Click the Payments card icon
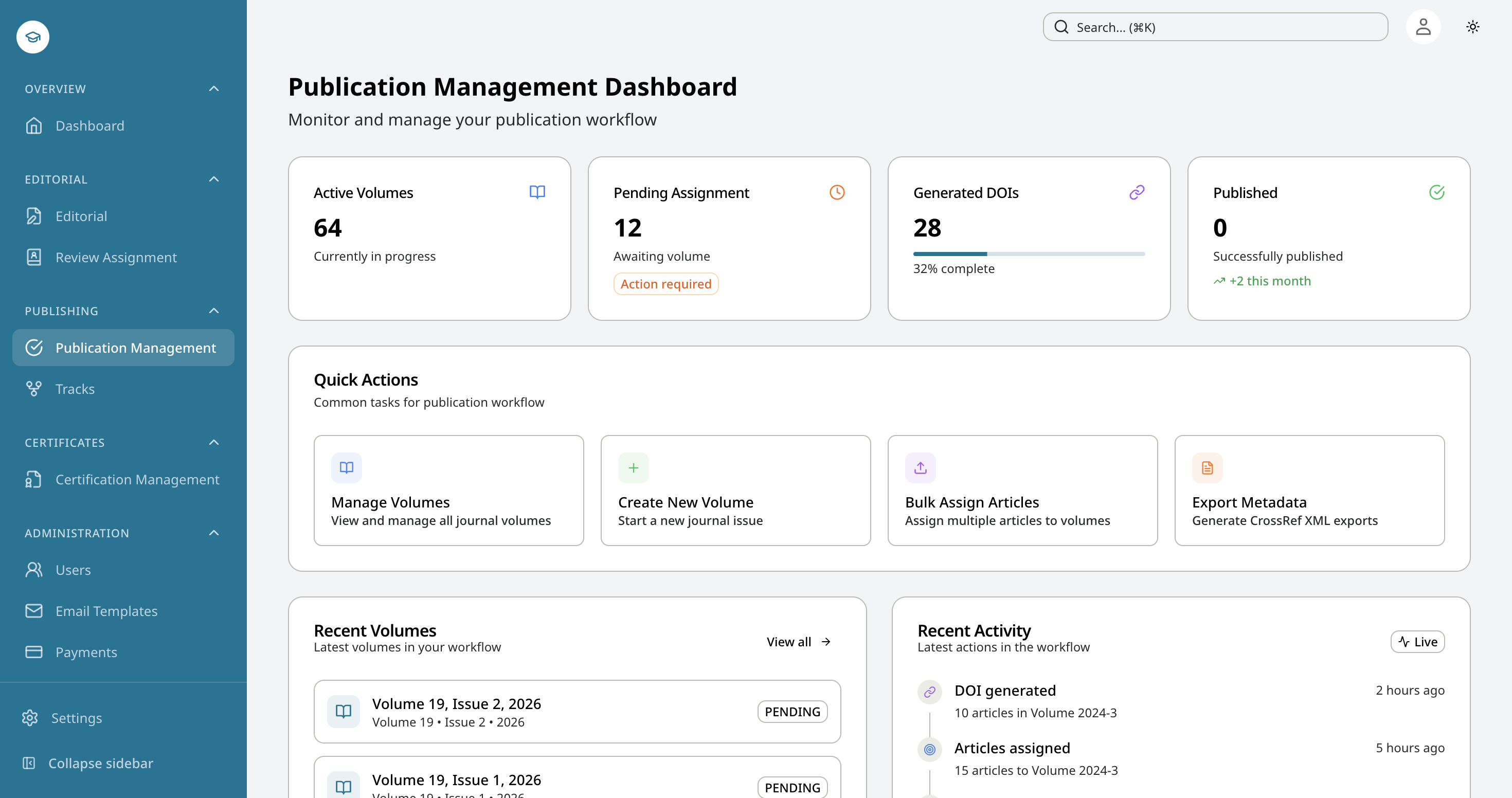 tap(34, 652)
